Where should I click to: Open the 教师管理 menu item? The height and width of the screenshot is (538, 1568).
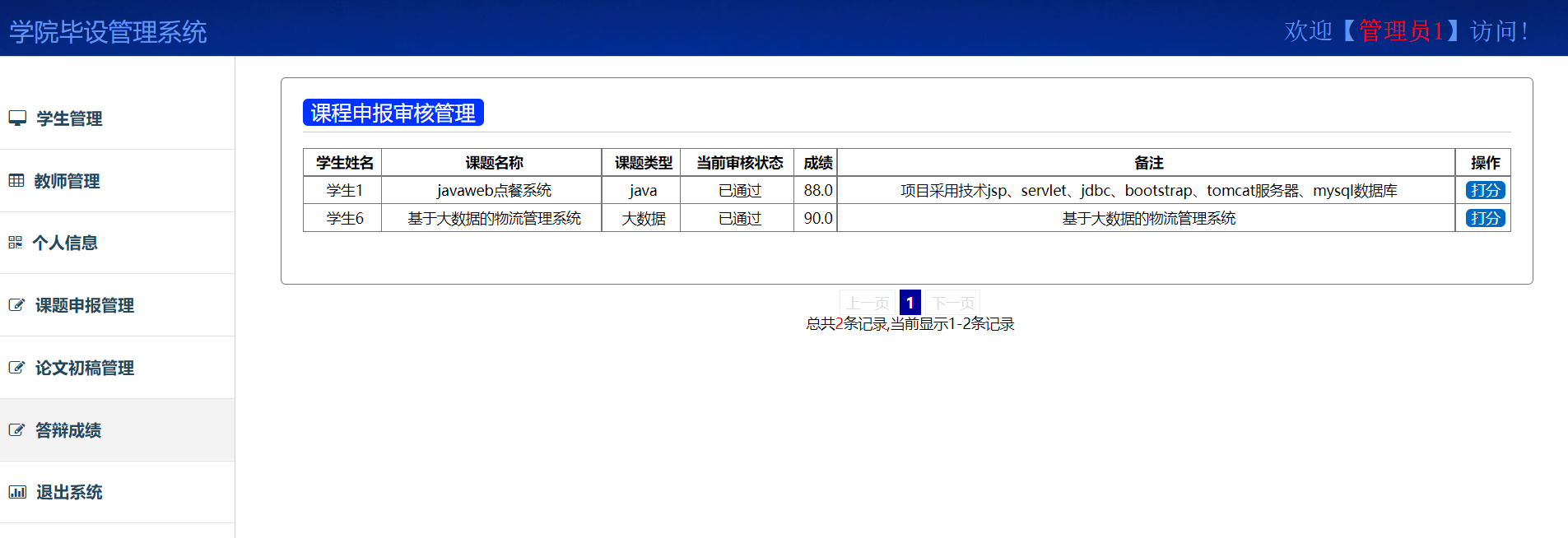point(67,181)
